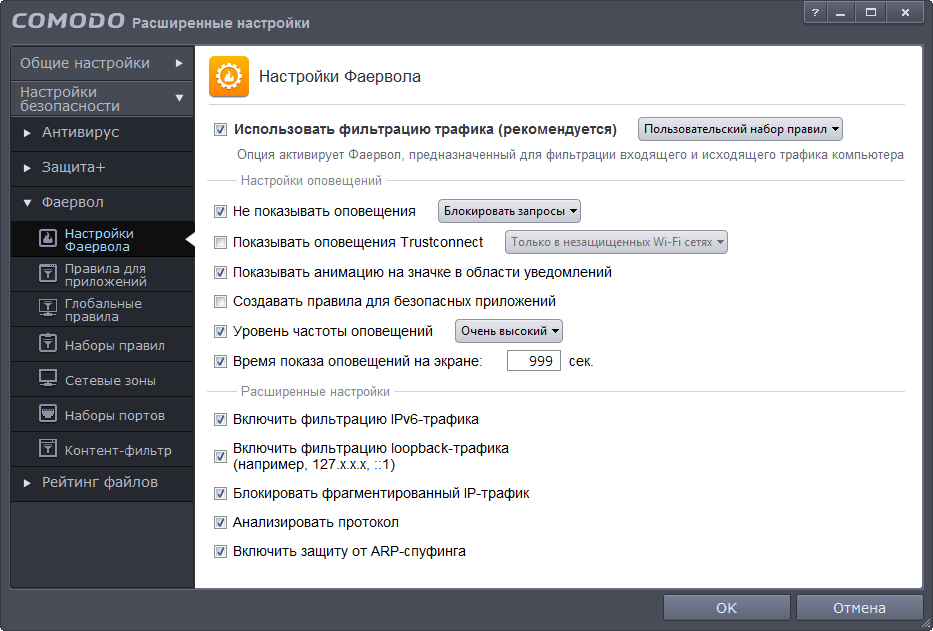Click the Контент-фильтр icon
933x631 pixels.
click(47, 449)
